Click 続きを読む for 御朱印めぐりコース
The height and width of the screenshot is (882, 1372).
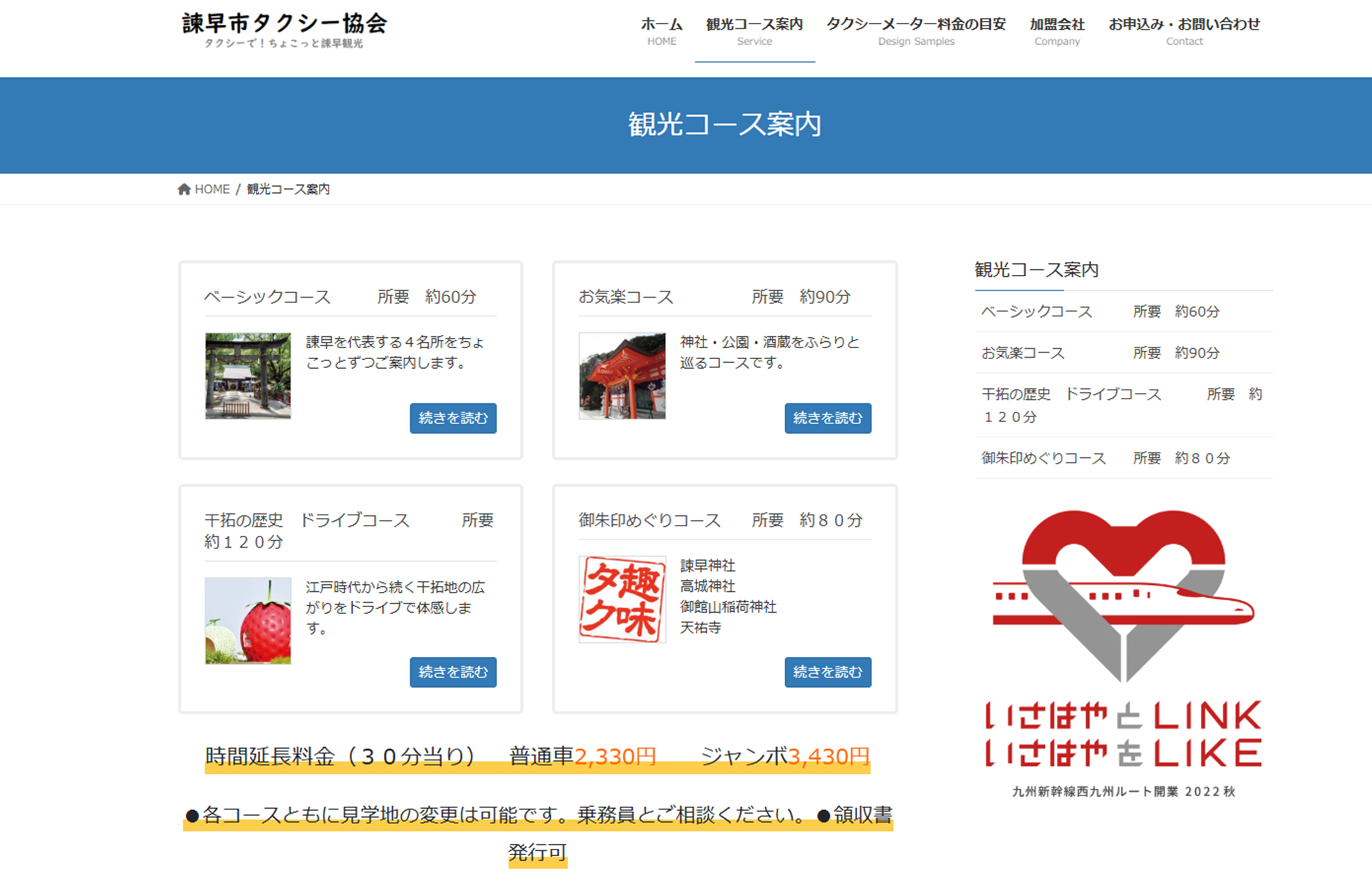(x=827, y=672)
